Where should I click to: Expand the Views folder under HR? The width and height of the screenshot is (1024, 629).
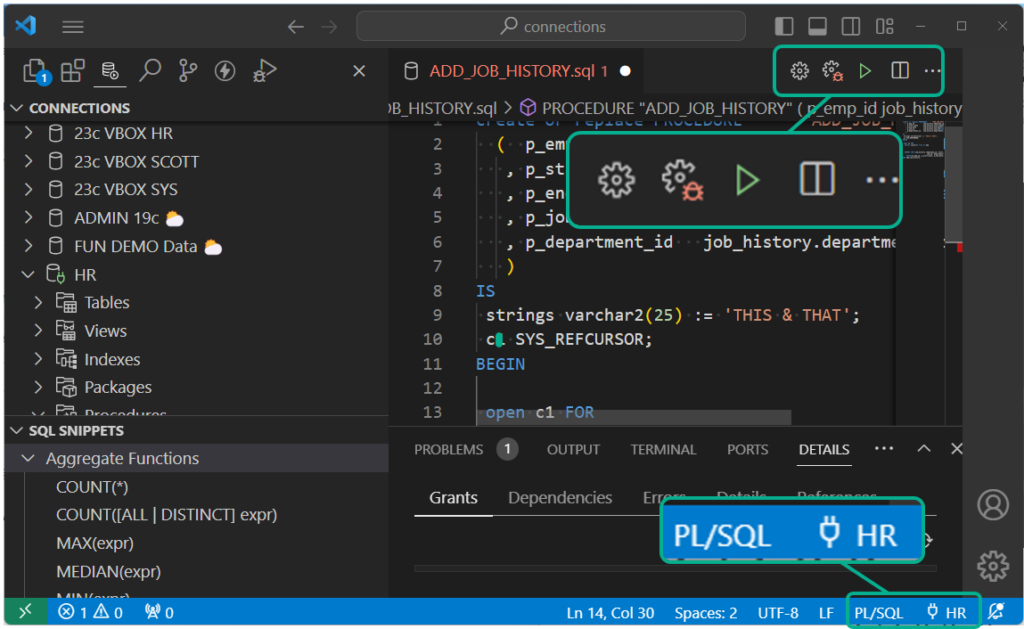pyautogui.click(x=39, y=331)
